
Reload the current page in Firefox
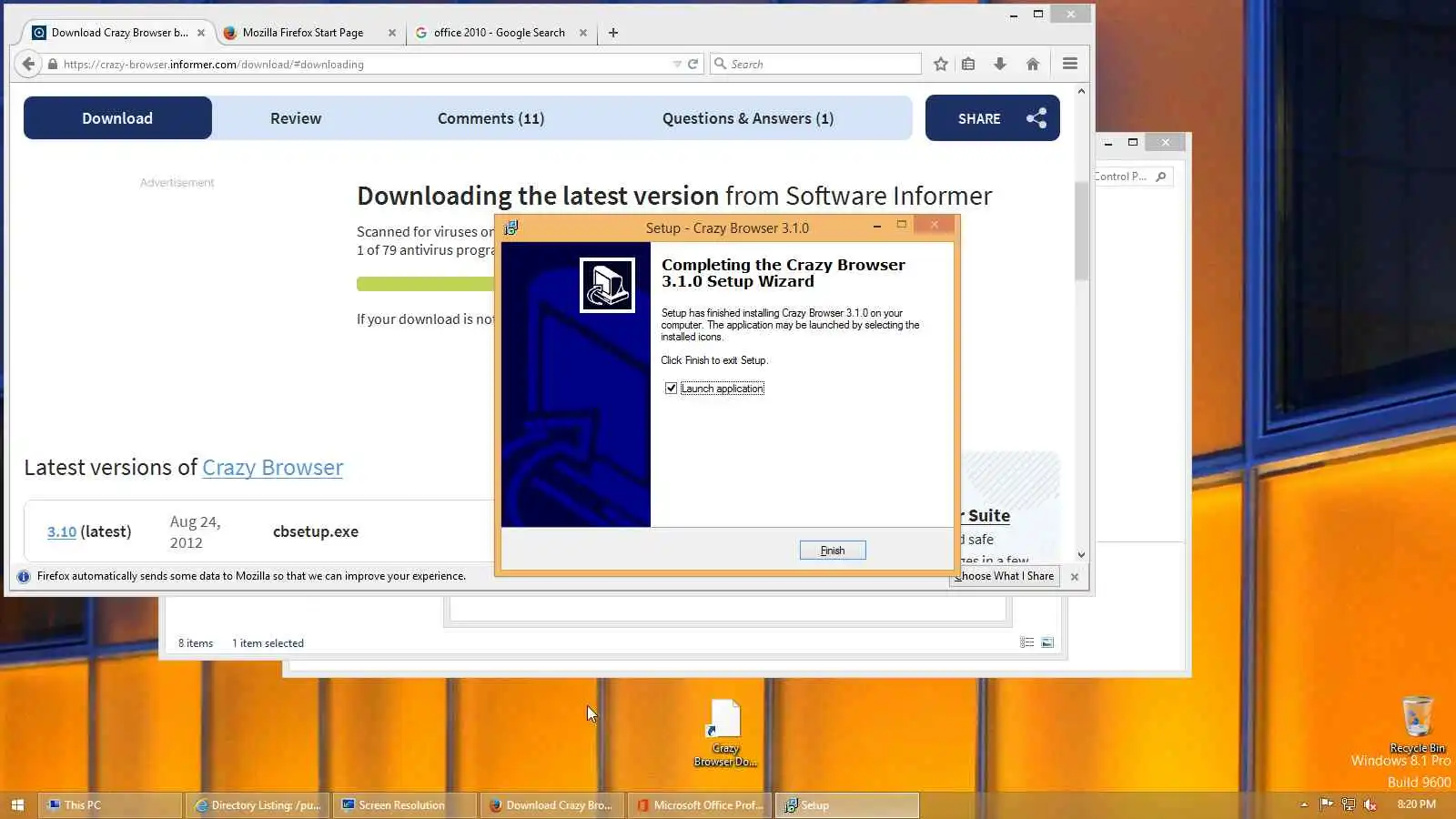coord(693,64)
